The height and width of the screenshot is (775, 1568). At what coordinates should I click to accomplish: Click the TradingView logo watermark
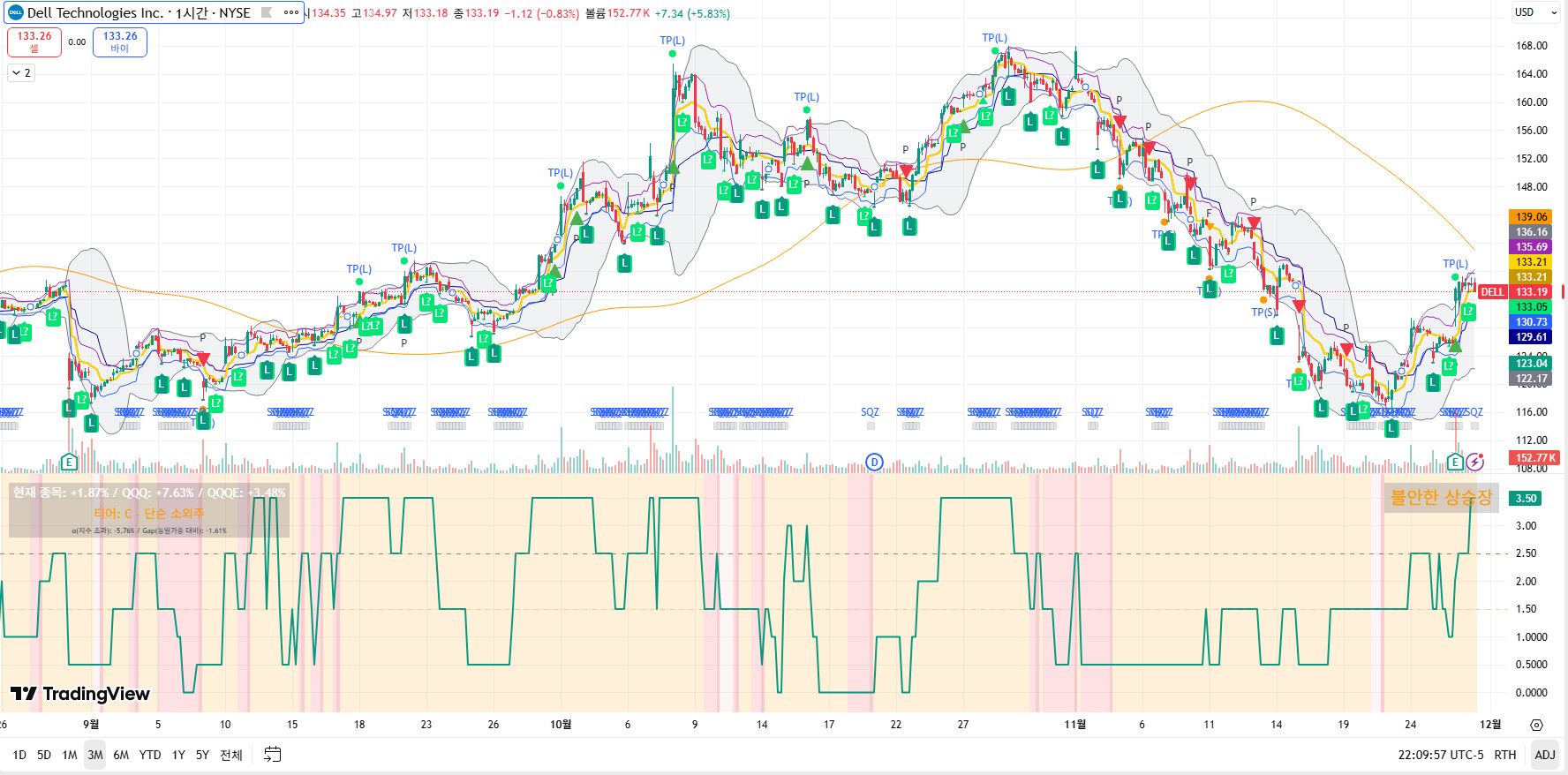80,694
